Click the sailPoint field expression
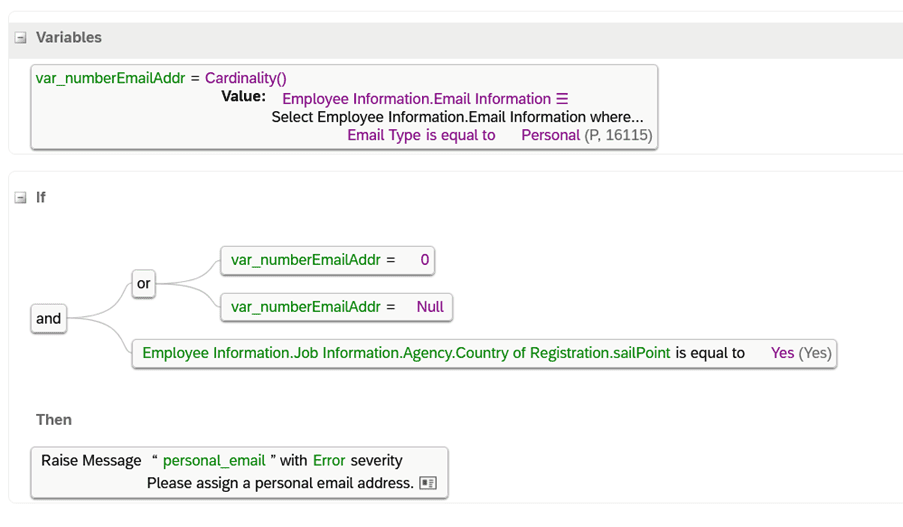This screenshot has height=527, width=903. coord(406,353)
